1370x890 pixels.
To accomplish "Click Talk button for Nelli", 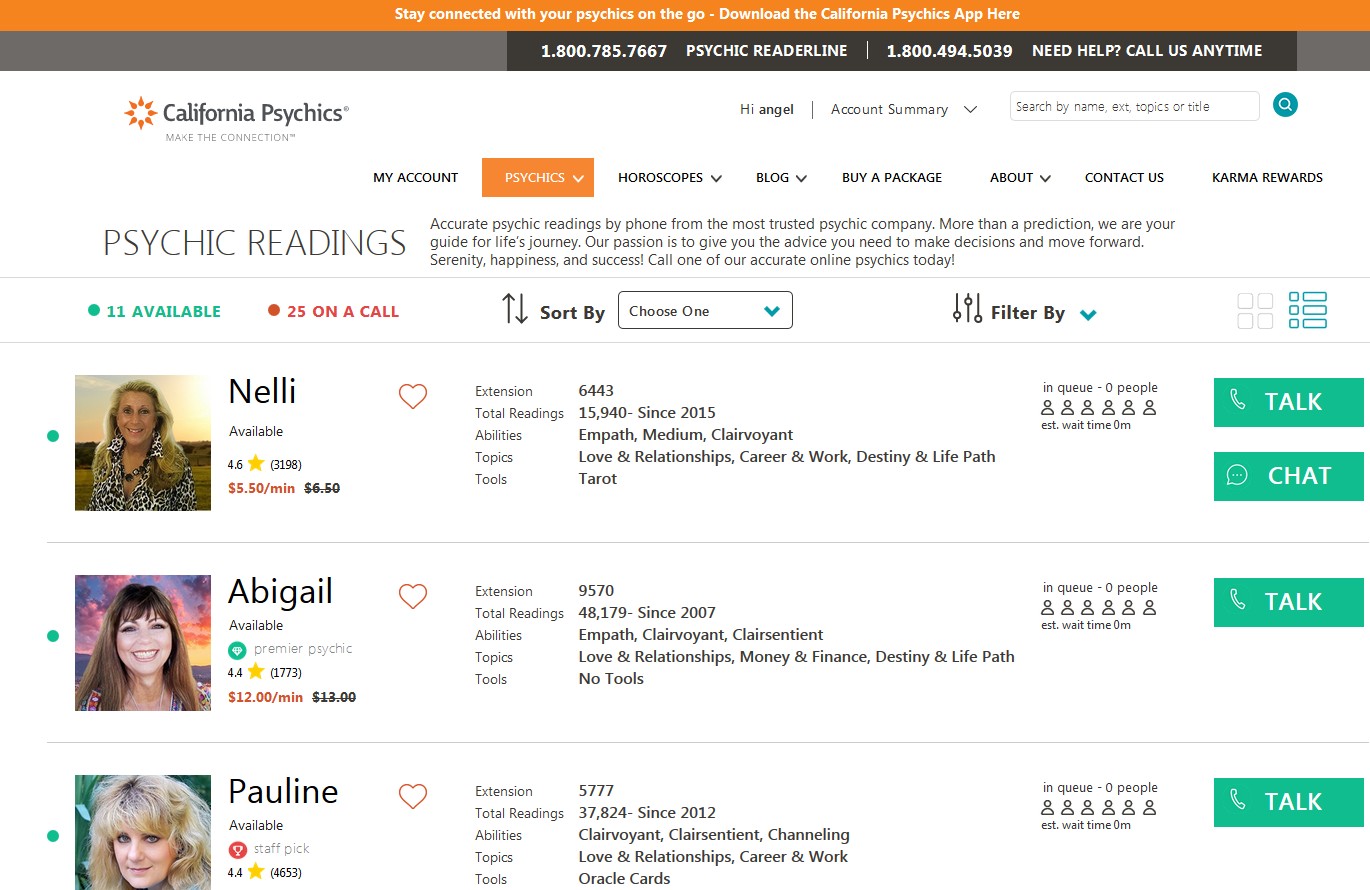I will point(1289,402).
